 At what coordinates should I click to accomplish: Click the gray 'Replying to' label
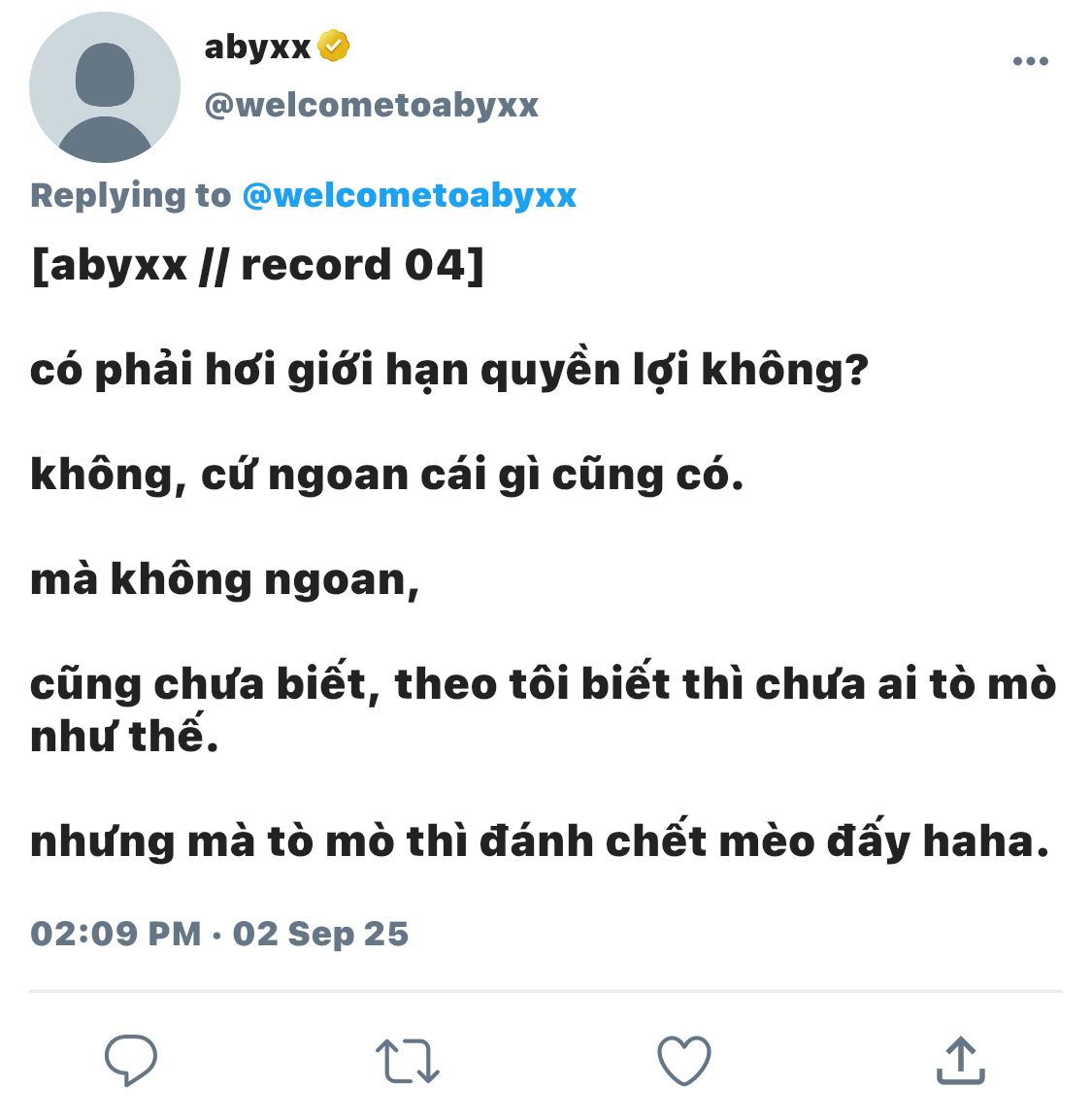[131, 196]
